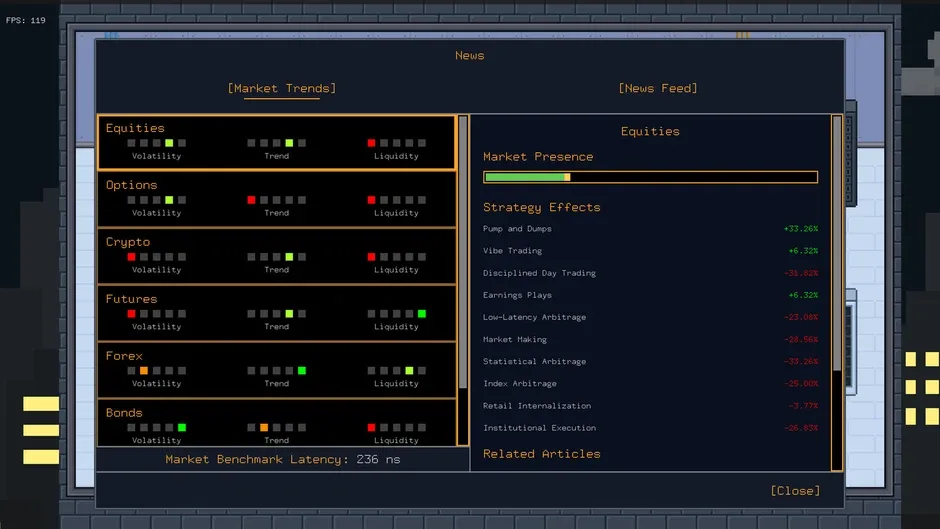Click the Related Articles heading

541,454
